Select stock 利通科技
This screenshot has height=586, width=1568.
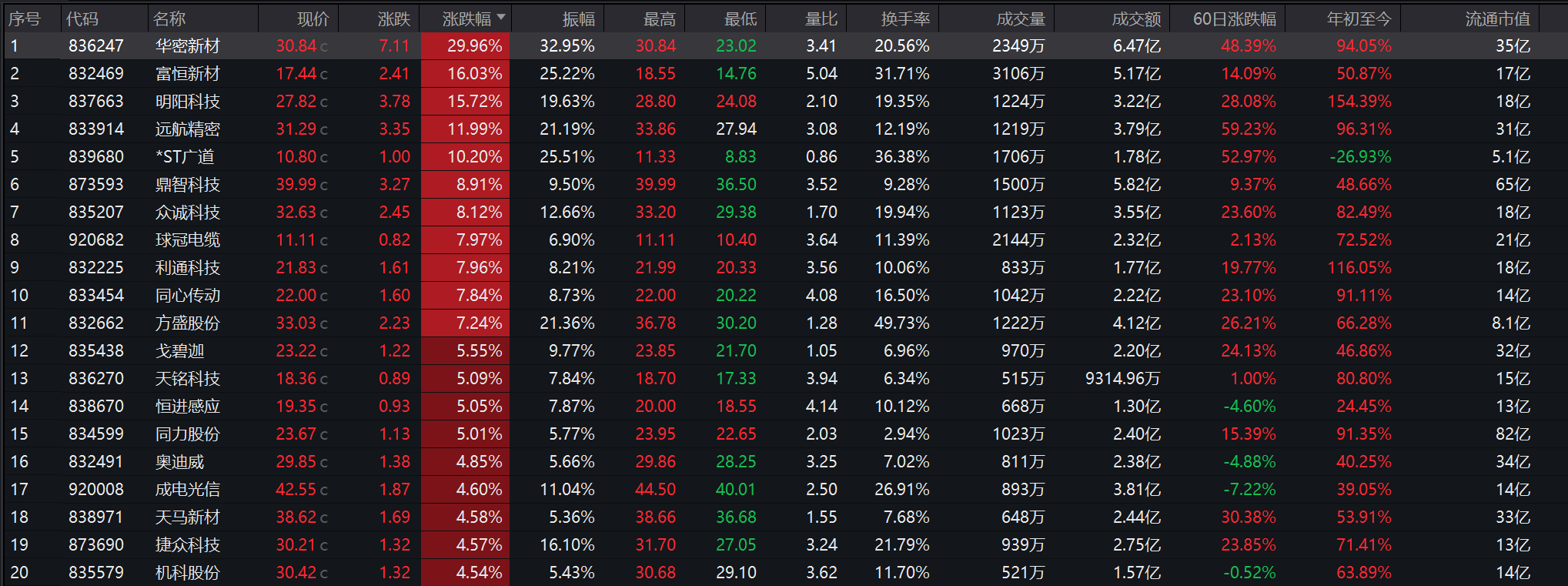188,268
